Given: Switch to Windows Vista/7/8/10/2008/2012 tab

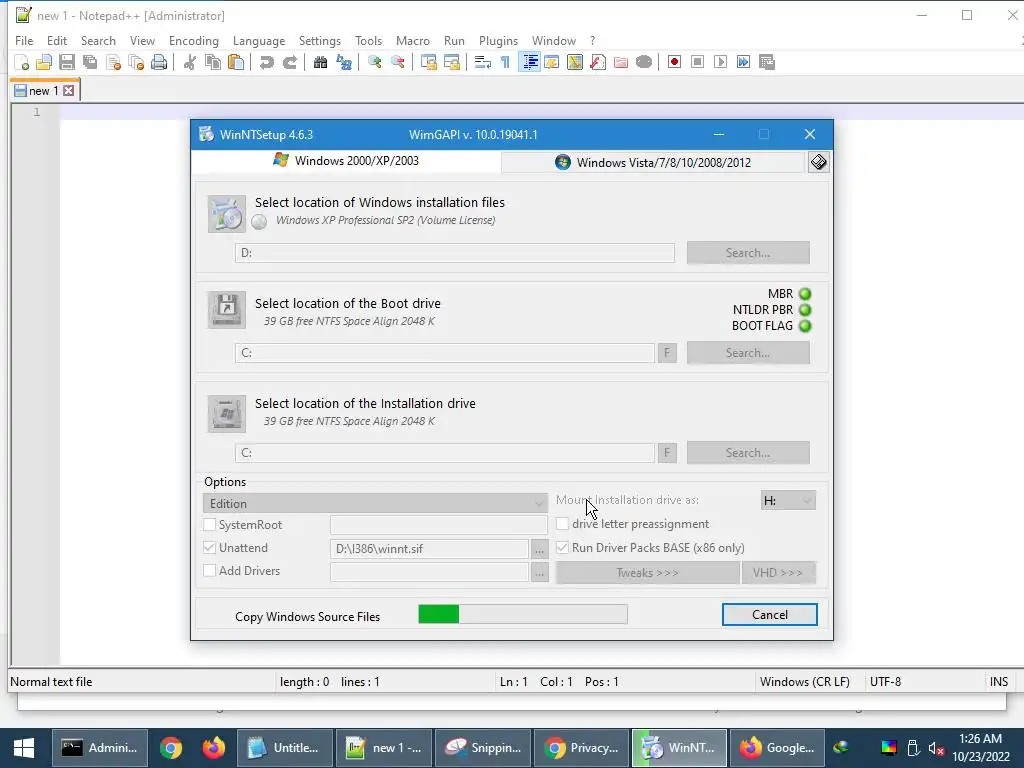Looking at the screenshot, I should point(653,163).
